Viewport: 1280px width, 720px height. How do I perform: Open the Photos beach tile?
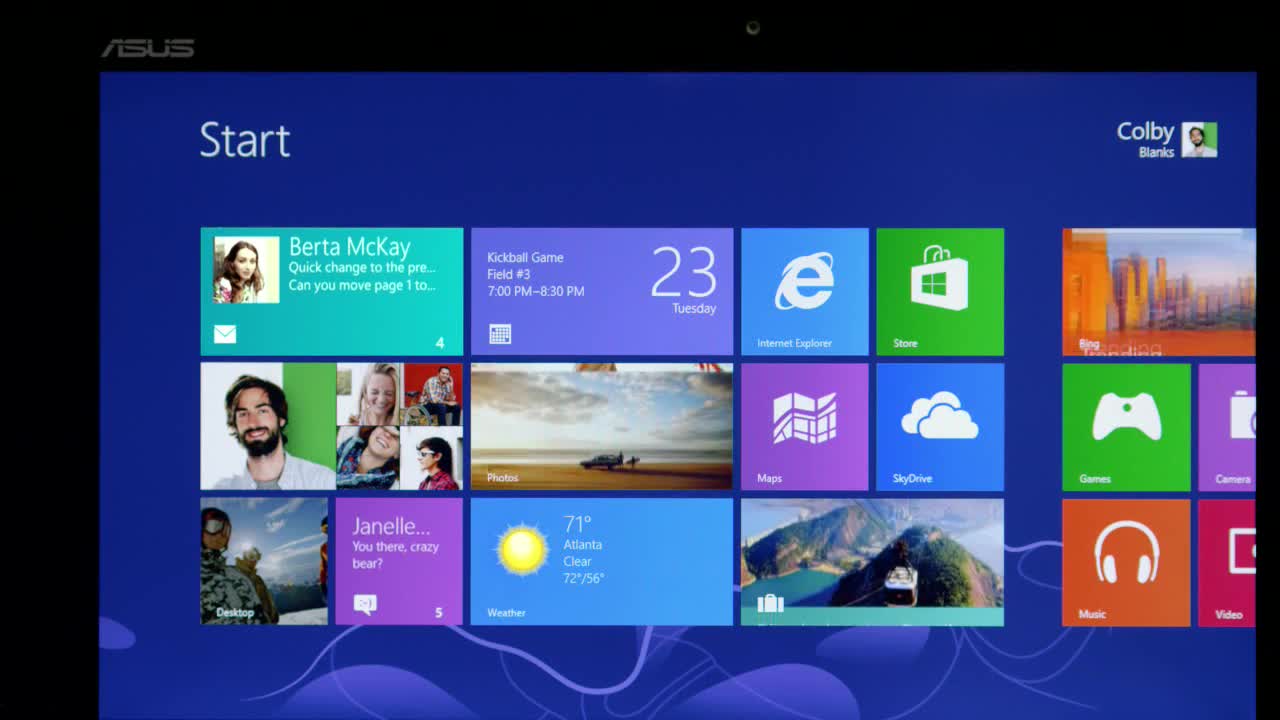coord(602,427)
